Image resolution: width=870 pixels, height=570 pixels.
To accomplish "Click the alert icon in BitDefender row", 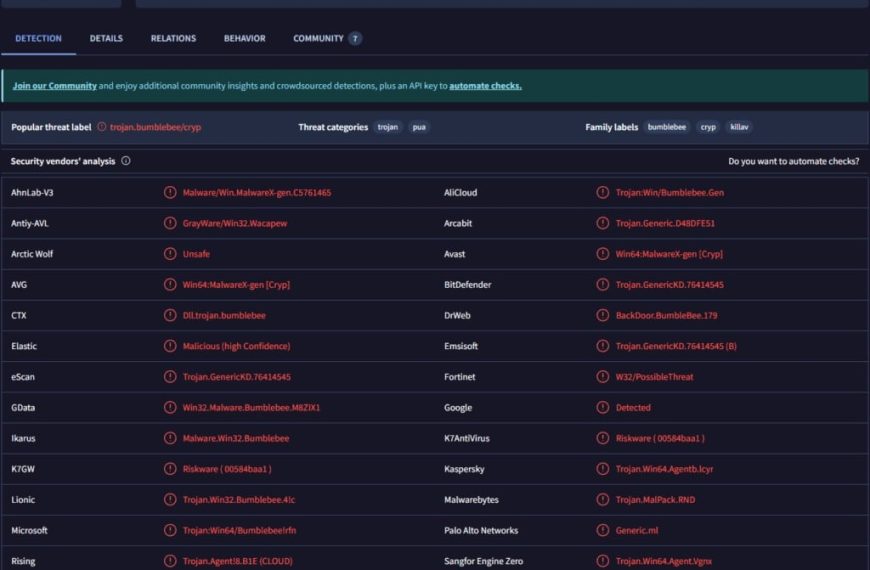I will [x=603, y=285].
